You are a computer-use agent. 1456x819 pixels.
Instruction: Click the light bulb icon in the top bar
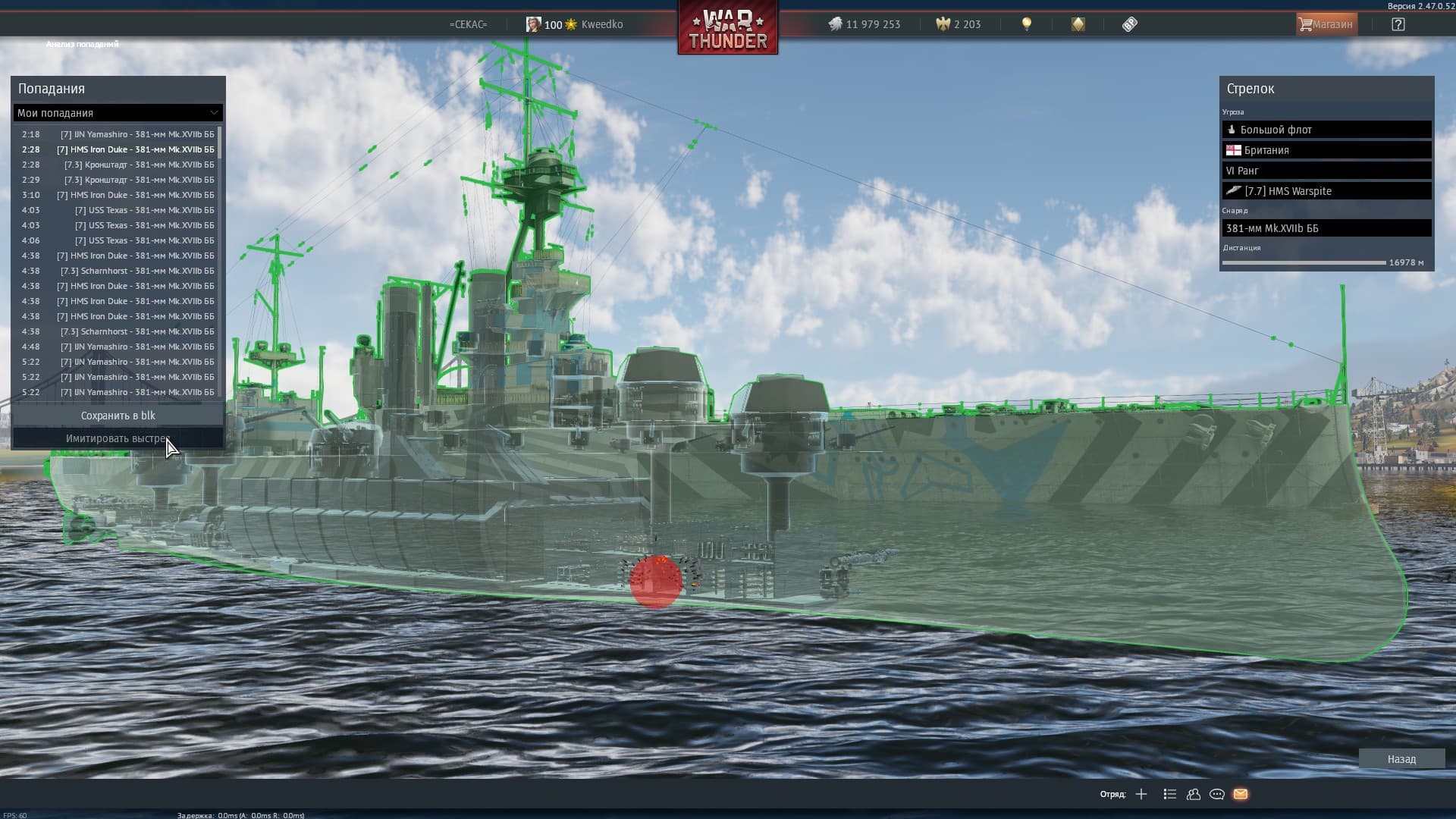[x=1027, y=24]
